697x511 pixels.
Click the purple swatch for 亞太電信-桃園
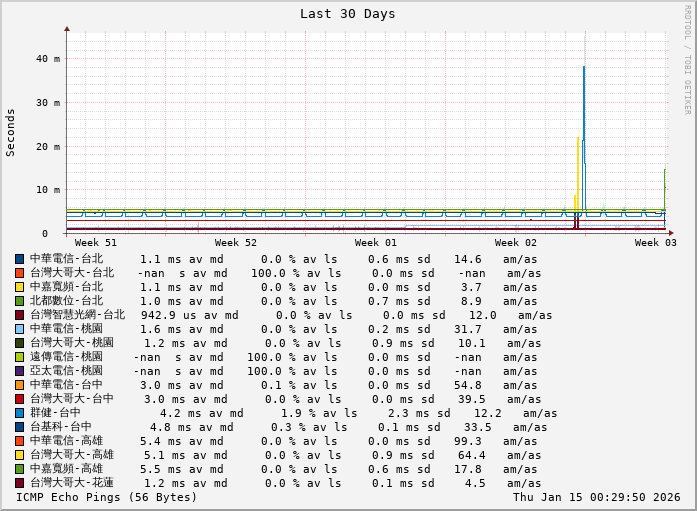coord(19,371)
